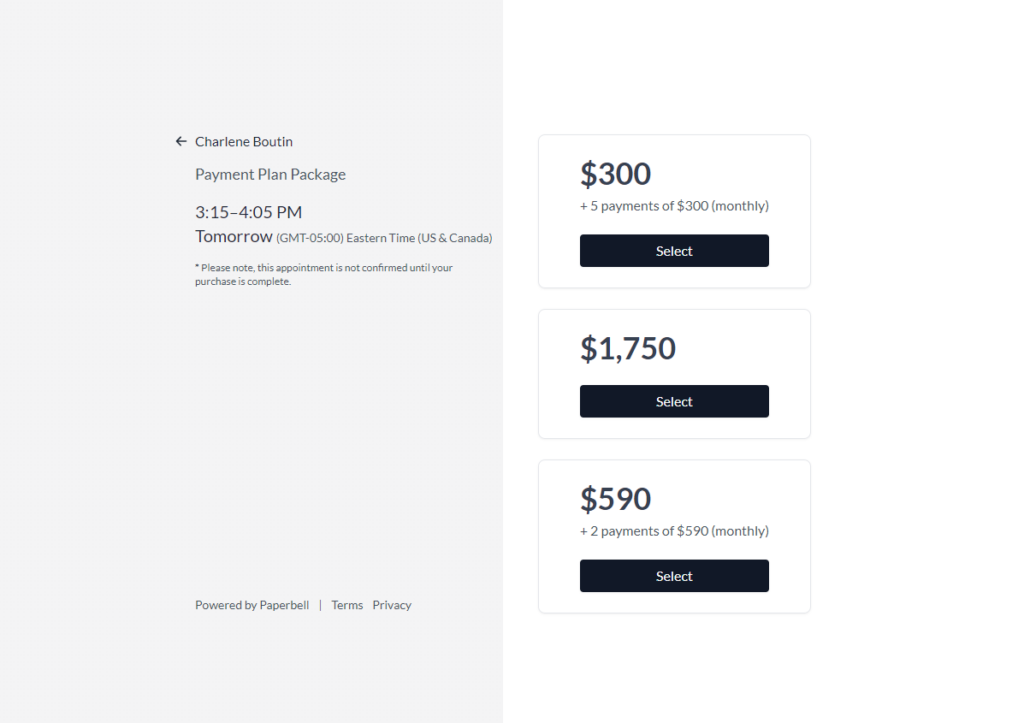This screenshot has height=723, width=1024.
Task: Click the '+ 5 payments of $300' description
Action: click(674, 206)
